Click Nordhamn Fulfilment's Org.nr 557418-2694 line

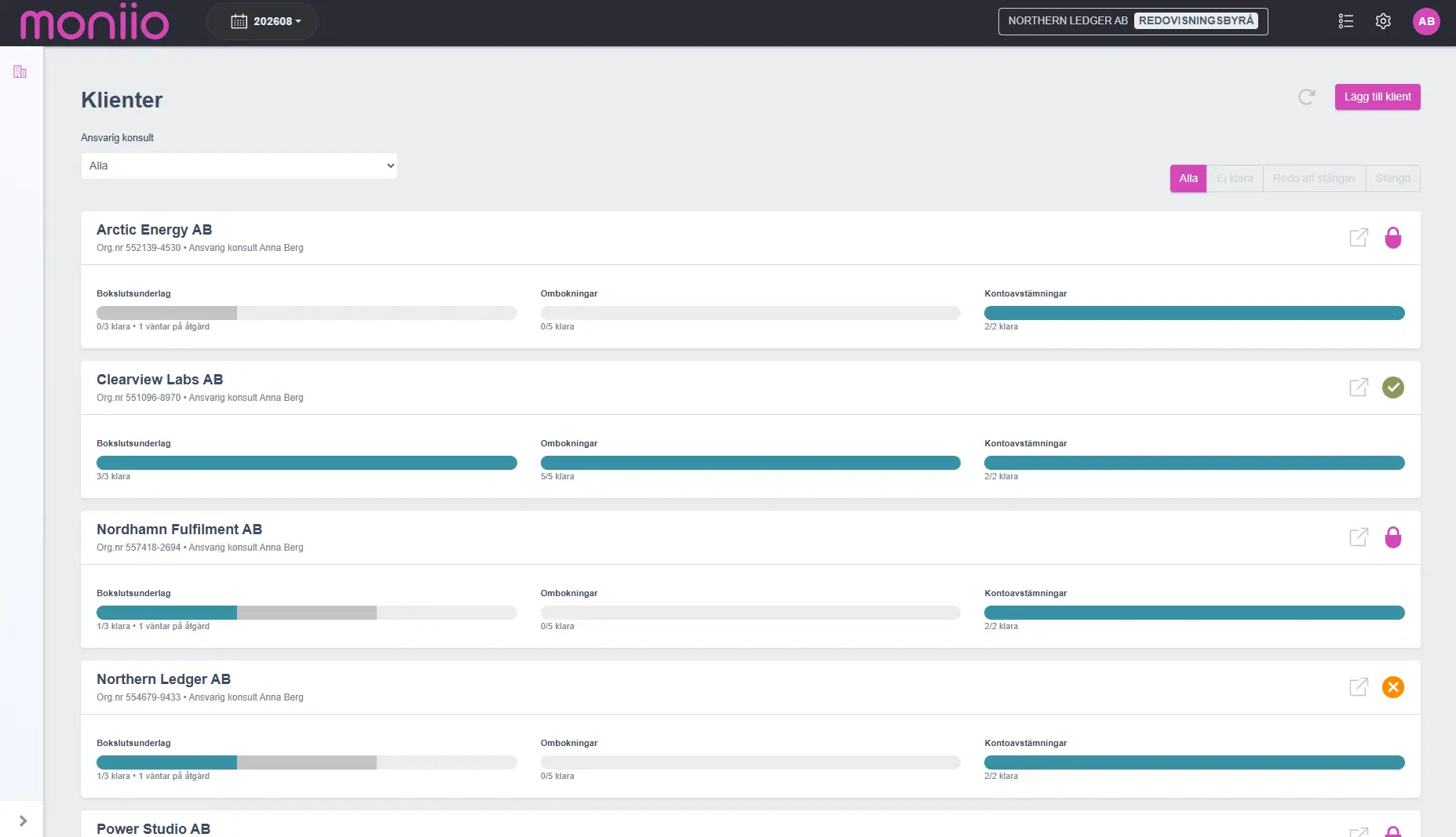(x=200, y=548)
